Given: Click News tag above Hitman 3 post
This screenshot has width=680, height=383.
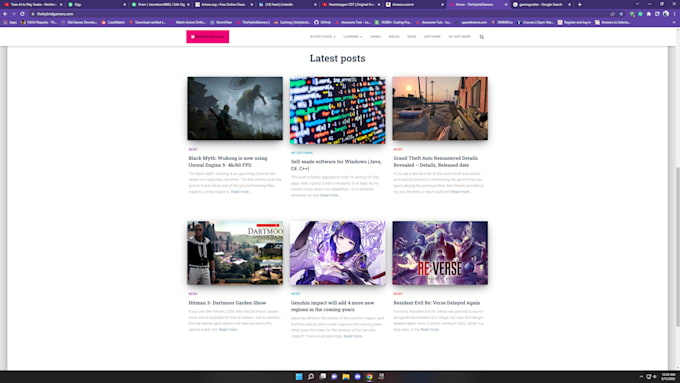Looking at the screenshot, I should [193, 294].
